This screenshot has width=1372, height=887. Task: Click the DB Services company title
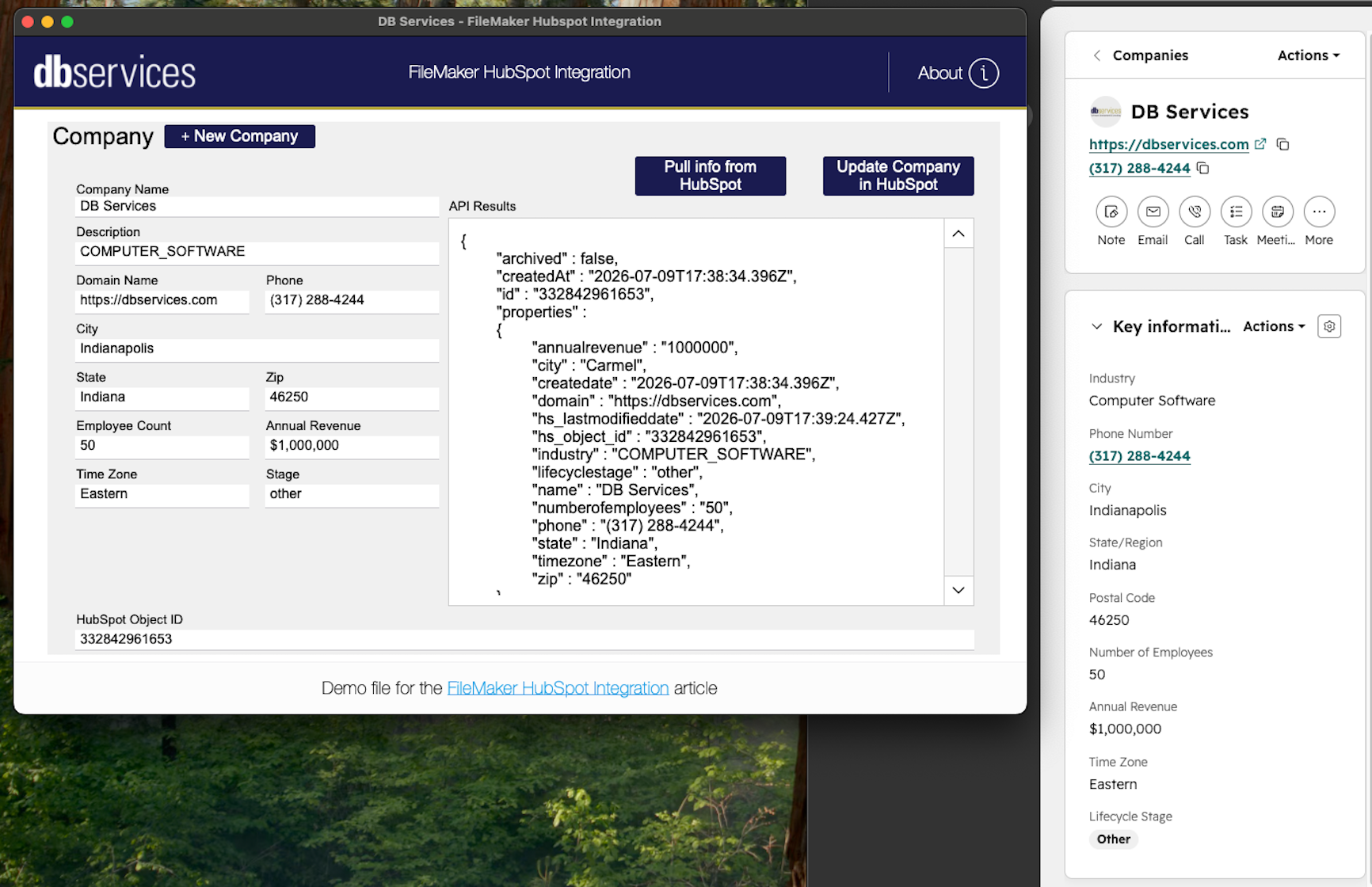tap(1190, 112)
